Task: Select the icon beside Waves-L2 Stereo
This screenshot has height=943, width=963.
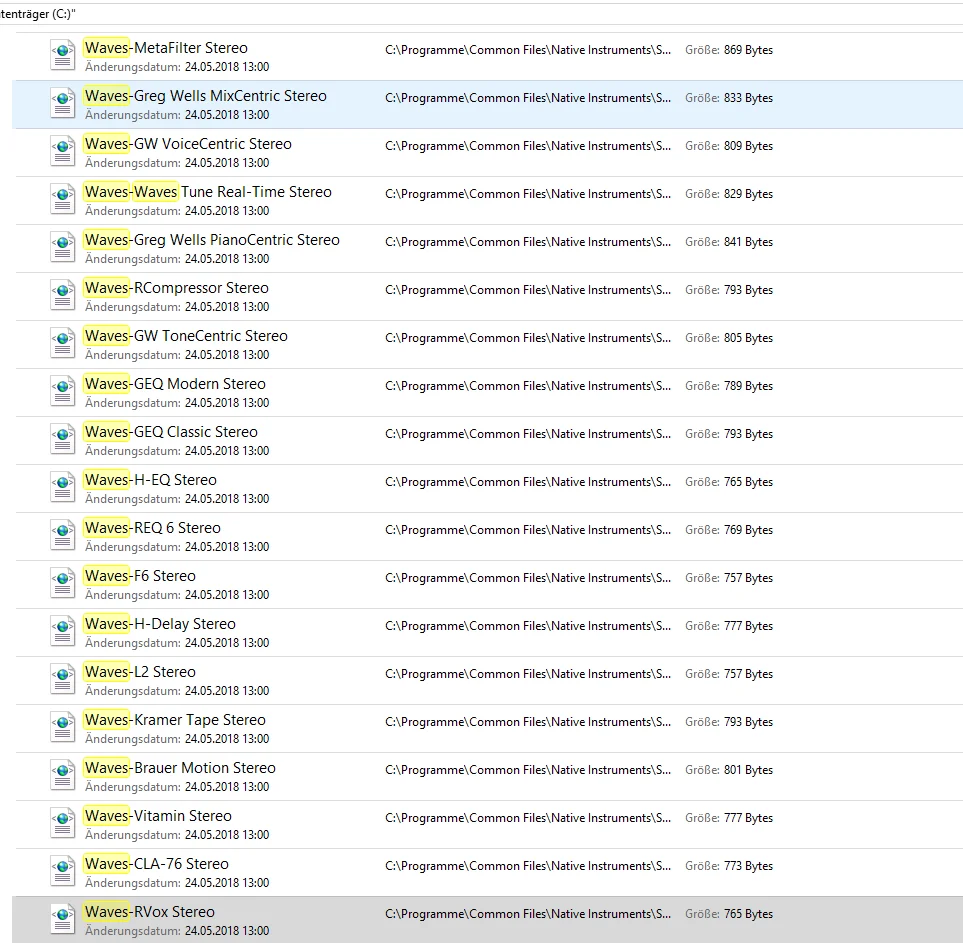Action: (63, 679)
